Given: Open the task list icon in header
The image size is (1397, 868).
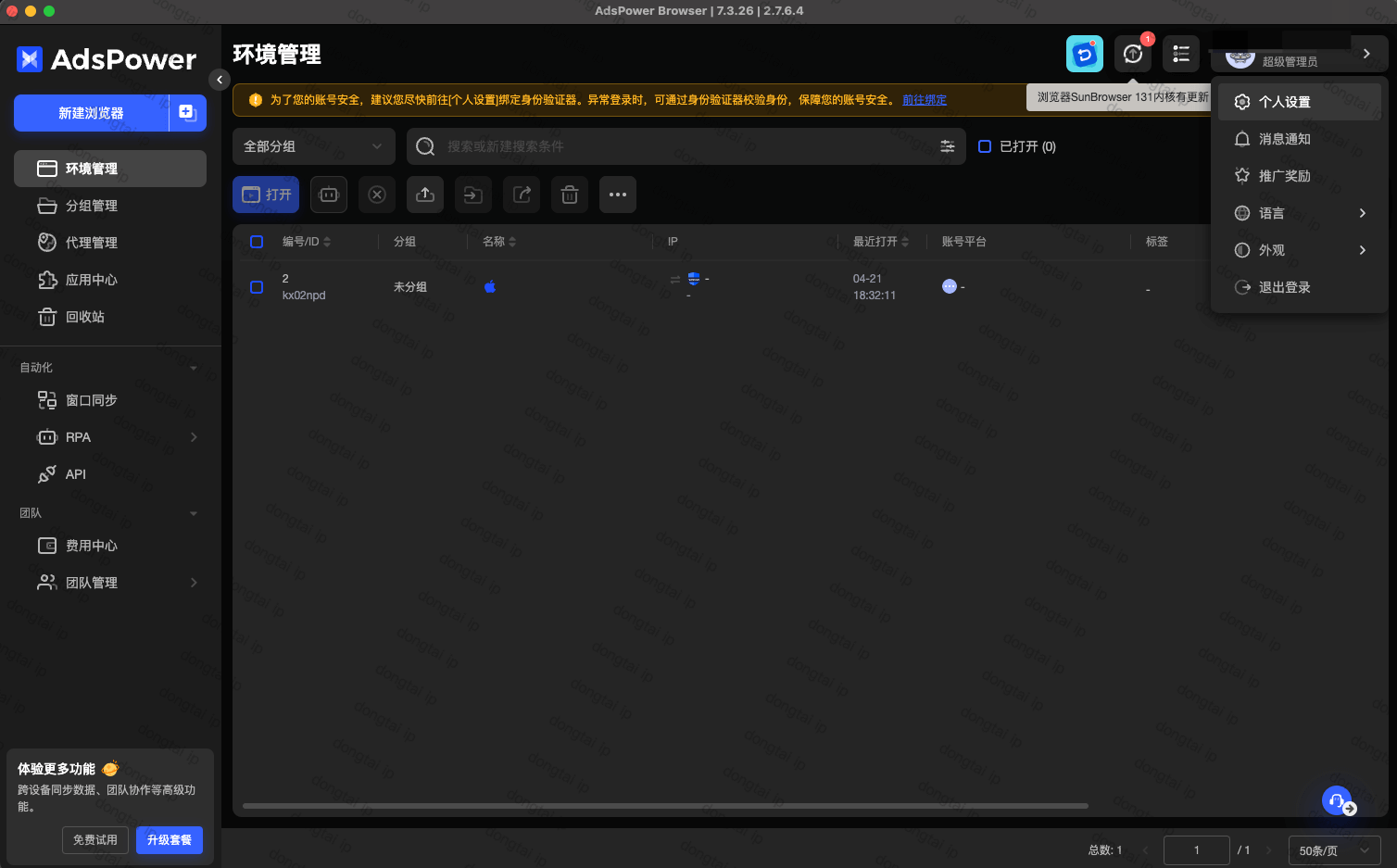Looking at the screenshot, I should 1181,54.
